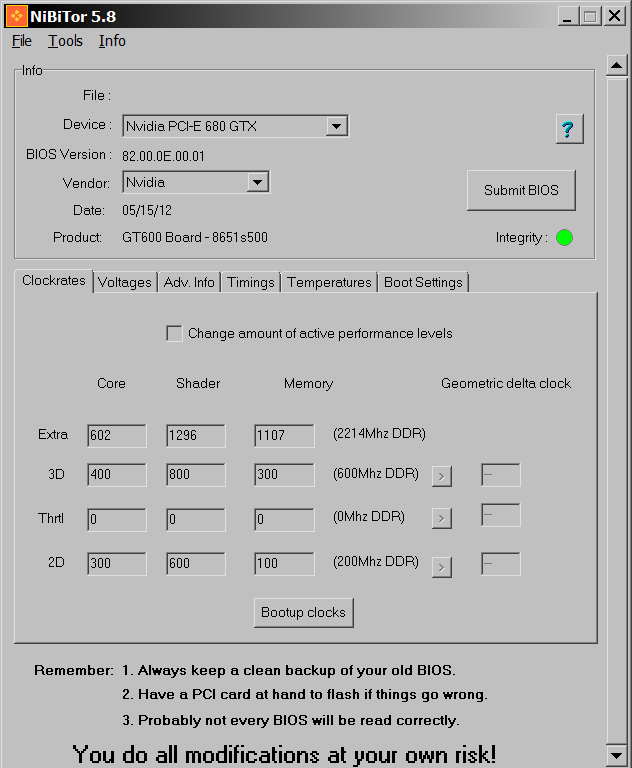This screenshot has width=632, height=768.
Task: Click the arrow button next to Thrtl row
Action: (442, 518)
